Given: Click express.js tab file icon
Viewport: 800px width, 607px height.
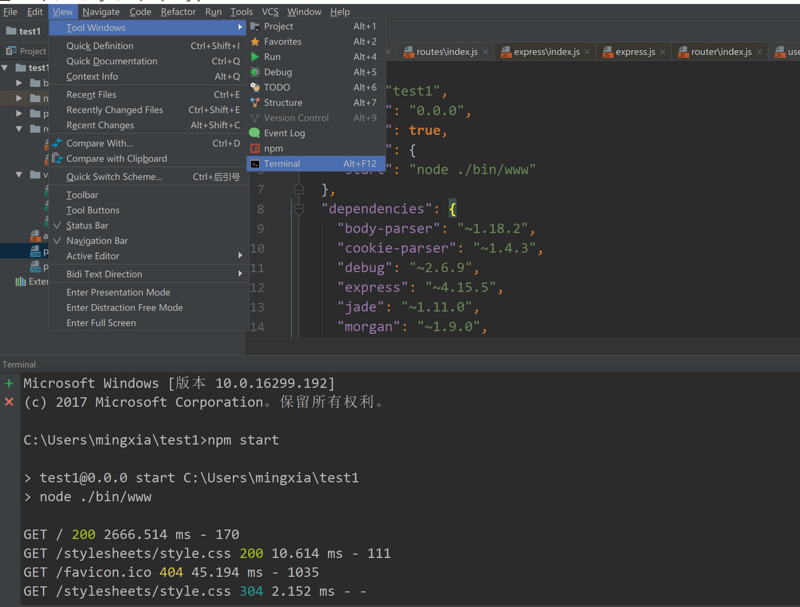Looking at the screenshot, I should [x=608, y=52].
